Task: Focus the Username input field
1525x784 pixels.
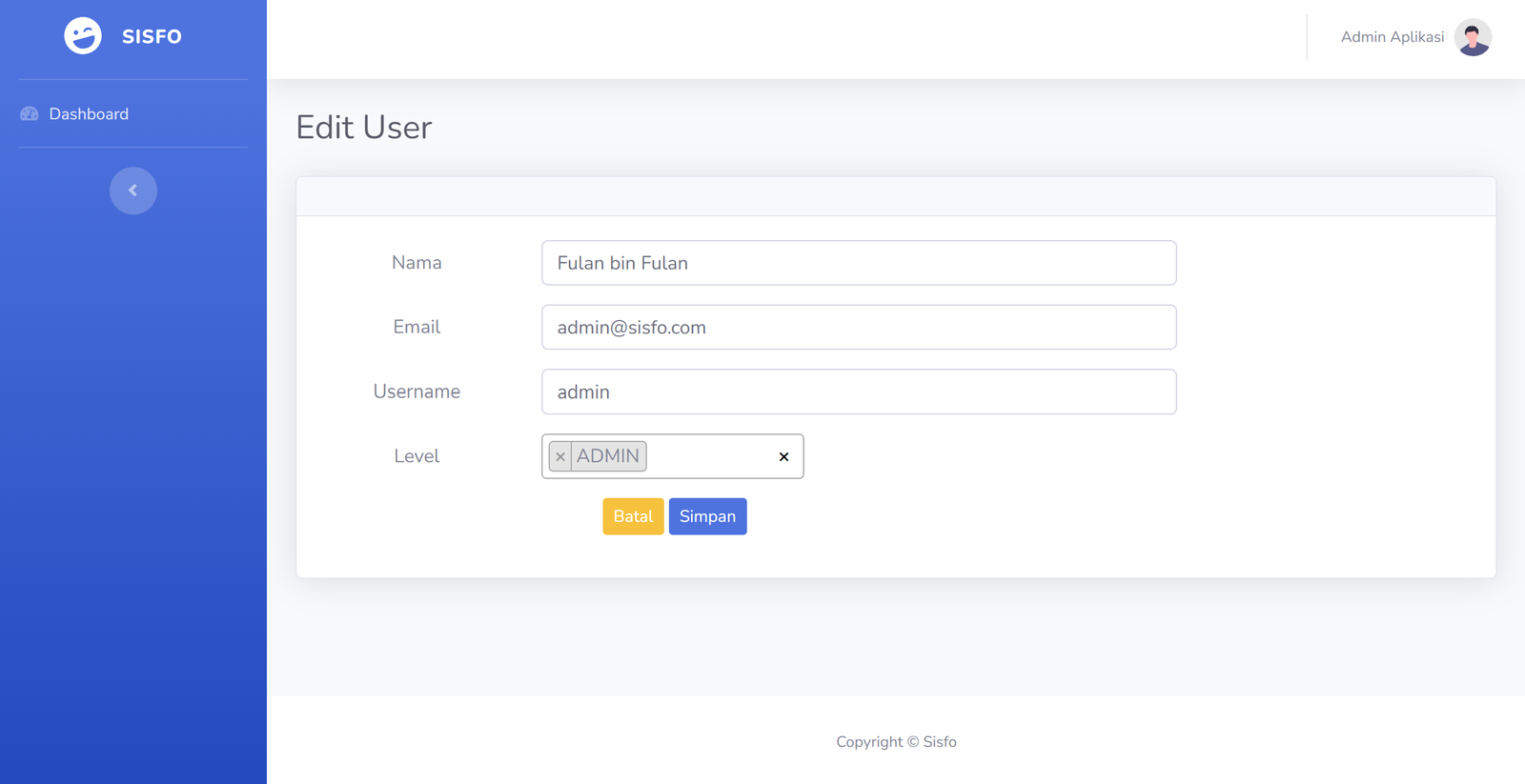Action: pyautogui.click(x=859, y=392)
